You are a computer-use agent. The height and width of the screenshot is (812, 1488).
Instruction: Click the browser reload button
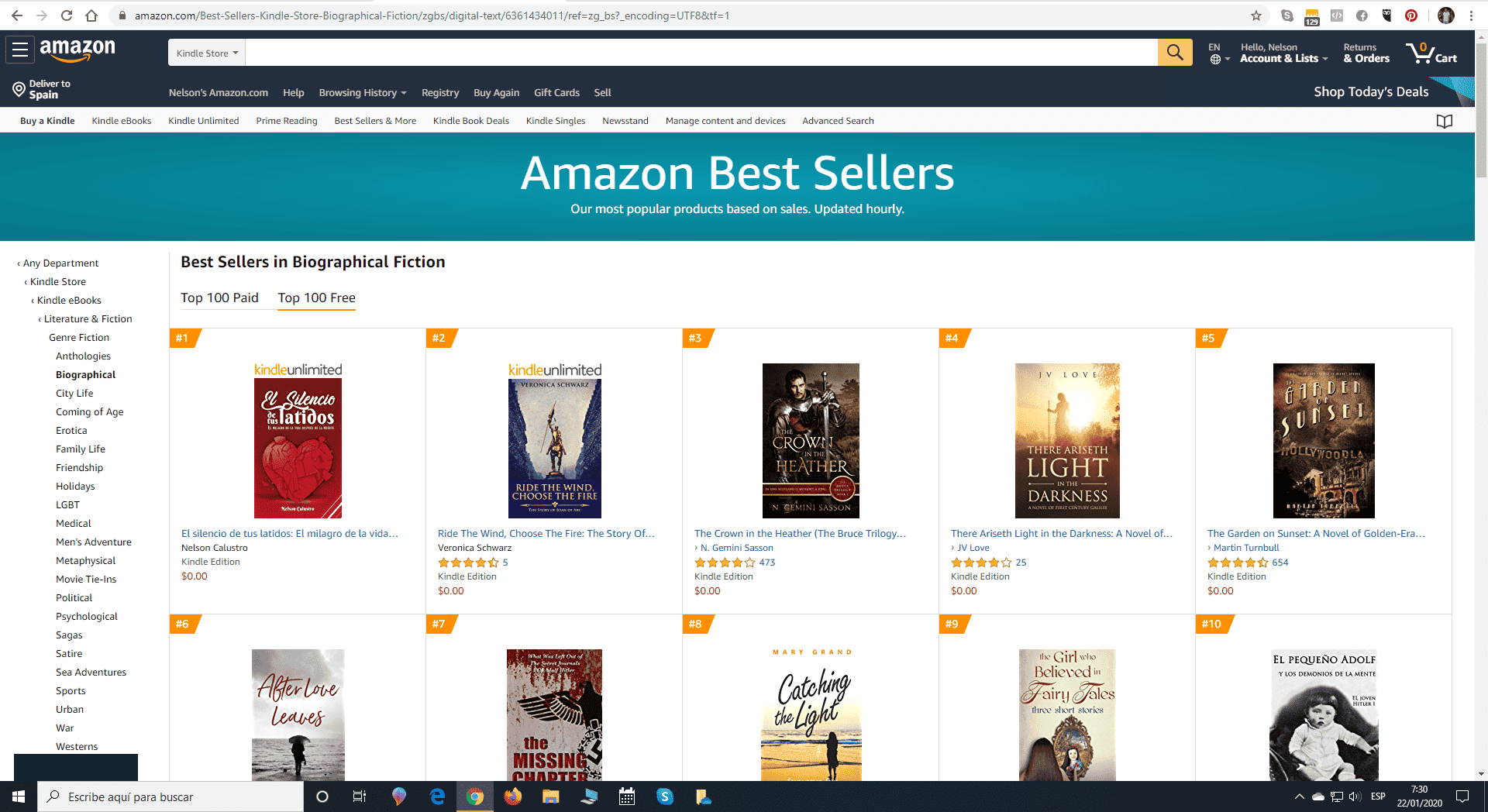pyautogui.click(x=67, y=15)
